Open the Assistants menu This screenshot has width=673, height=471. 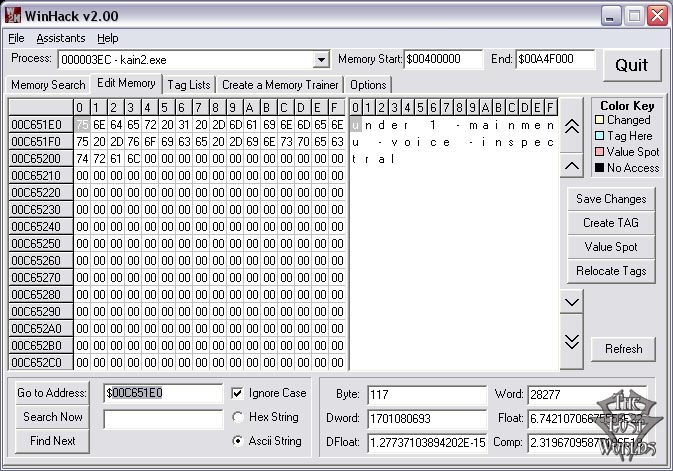click(61, 38)
